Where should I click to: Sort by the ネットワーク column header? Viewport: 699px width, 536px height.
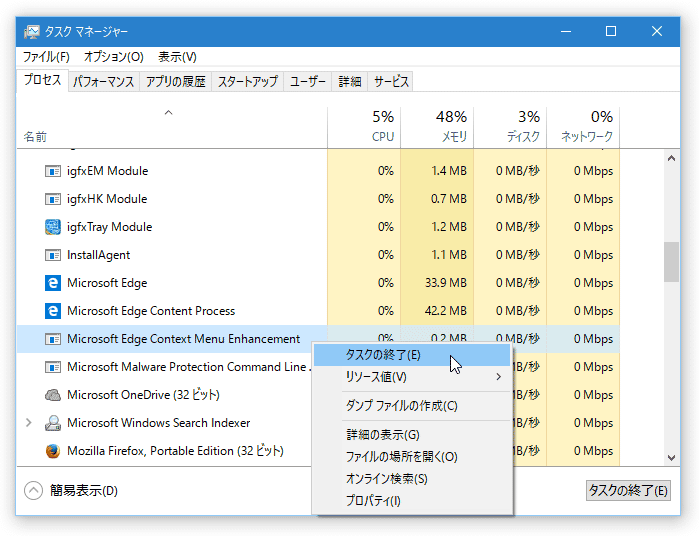583,127
